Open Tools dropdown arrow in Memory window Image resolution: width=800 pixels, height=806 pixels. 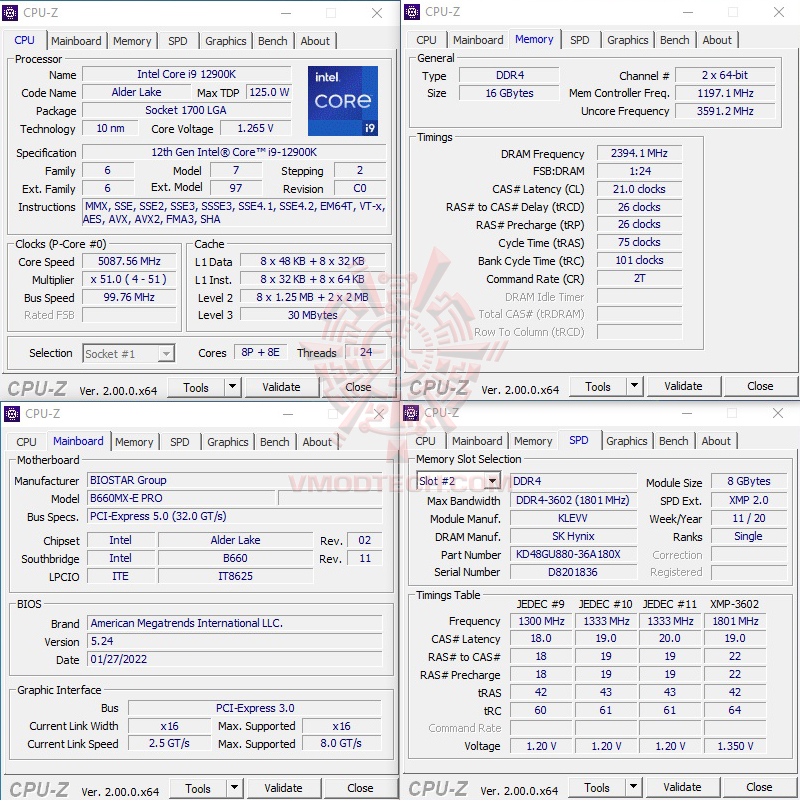pyautogui.click(x=634, y=386)
